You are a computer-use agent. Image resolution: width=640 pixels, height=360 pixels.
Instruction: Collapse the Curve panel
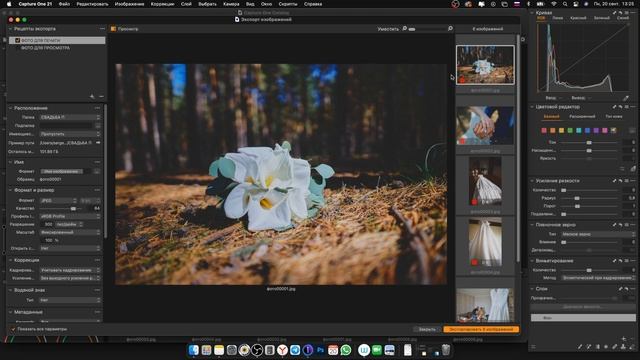pos(532,13)
